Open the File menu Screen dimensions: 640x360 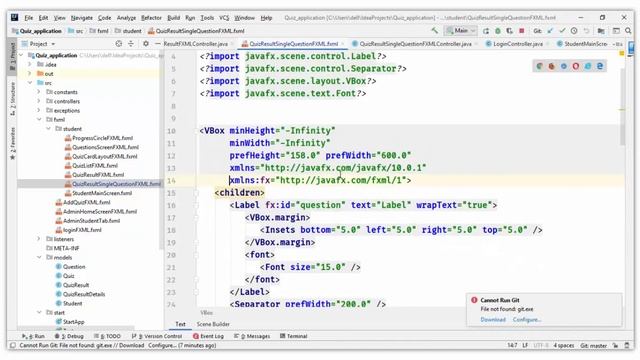pyautogui.click(x=29, y=18)
